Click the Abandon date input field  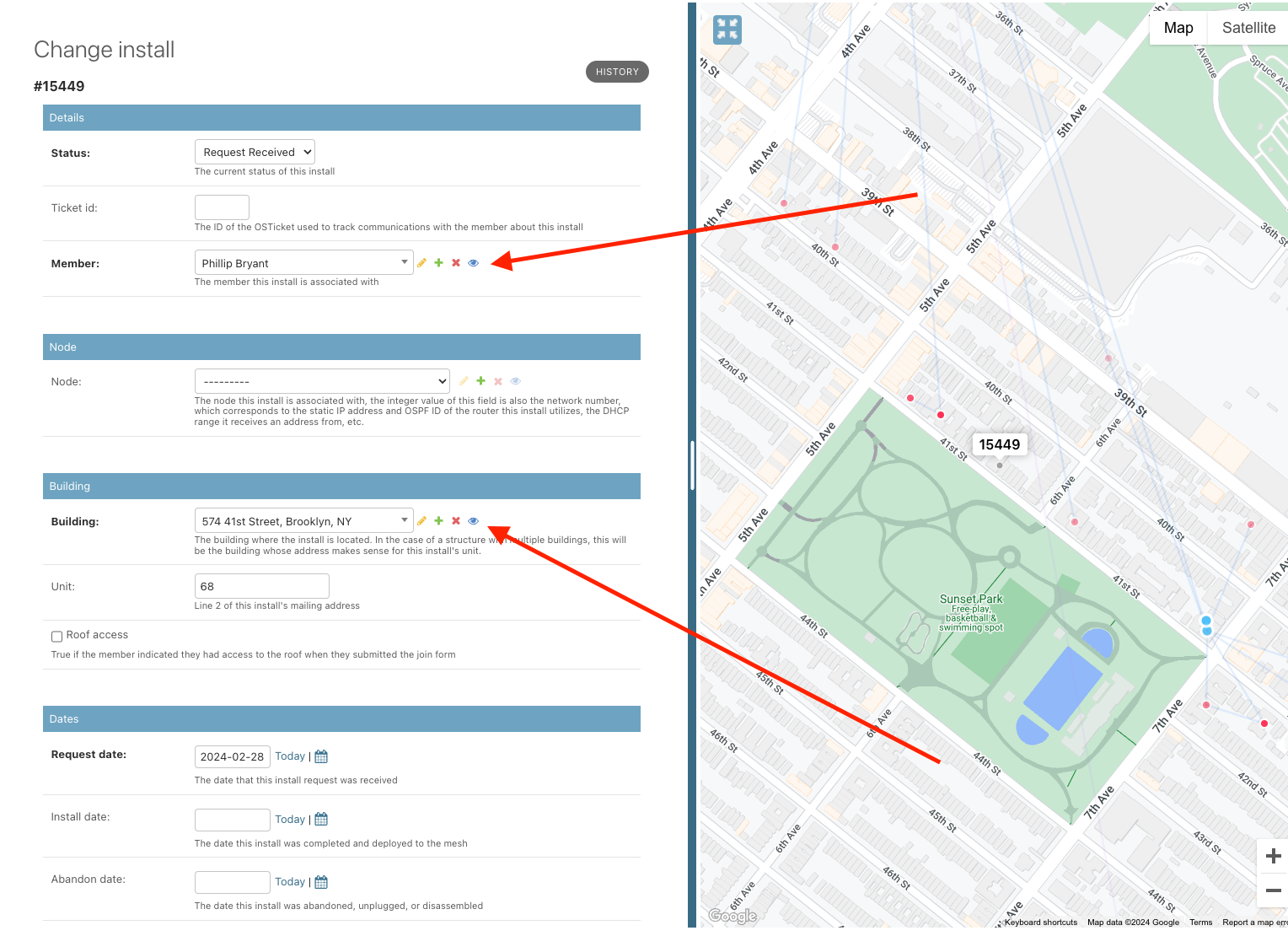pos(232,882)
